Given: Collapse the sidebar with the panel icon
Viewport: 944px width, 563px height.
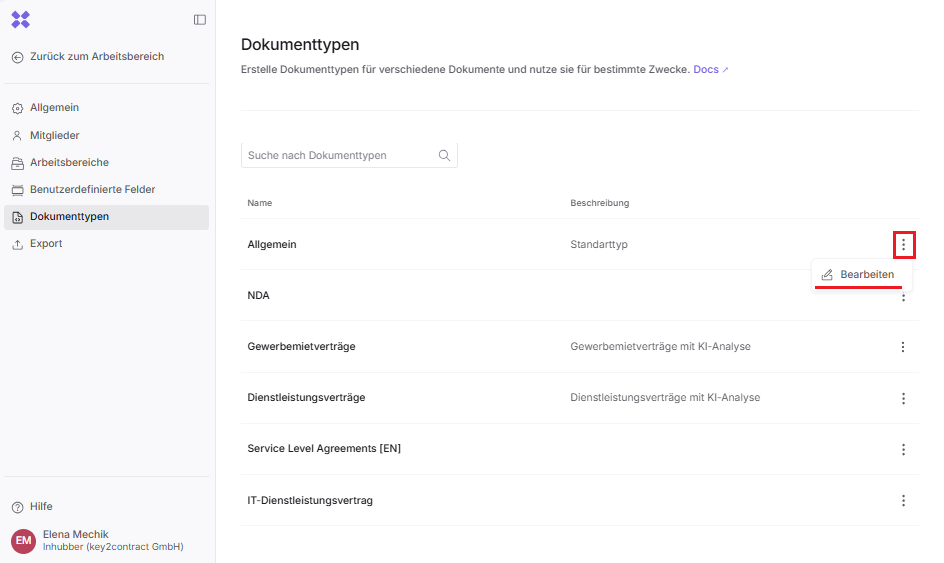Looking at the screenshot, I should point(200,19).
